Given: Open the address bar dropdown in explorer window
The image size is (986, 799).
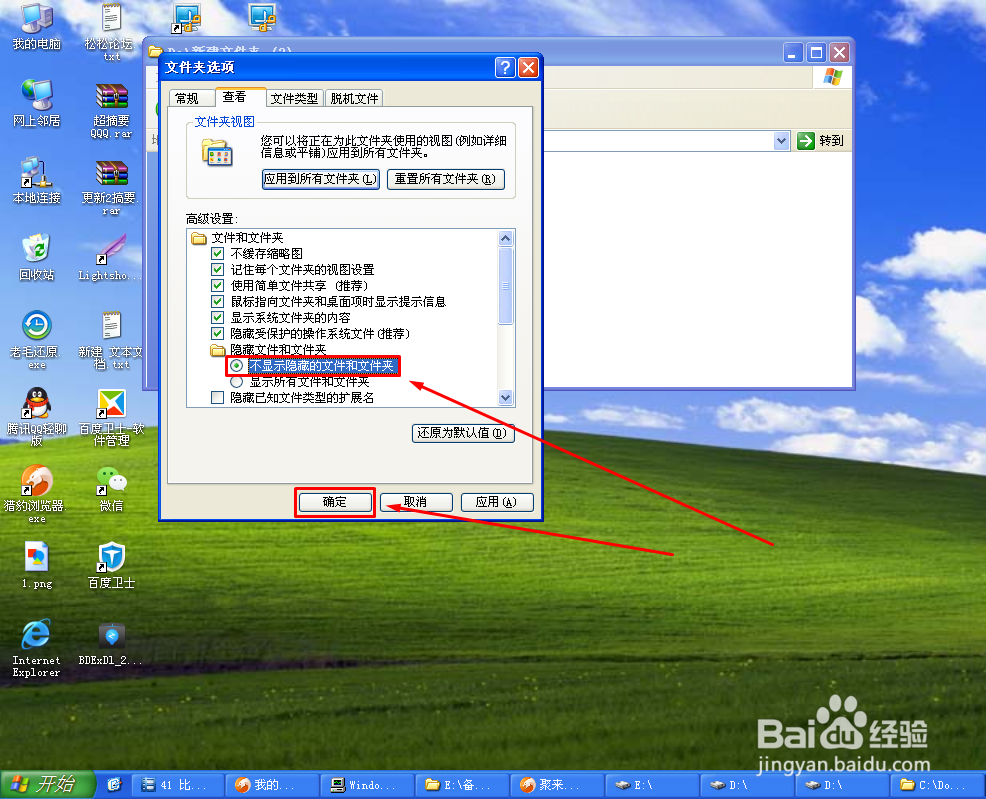Looking at the screenshot, I should (x=781, y=141).
